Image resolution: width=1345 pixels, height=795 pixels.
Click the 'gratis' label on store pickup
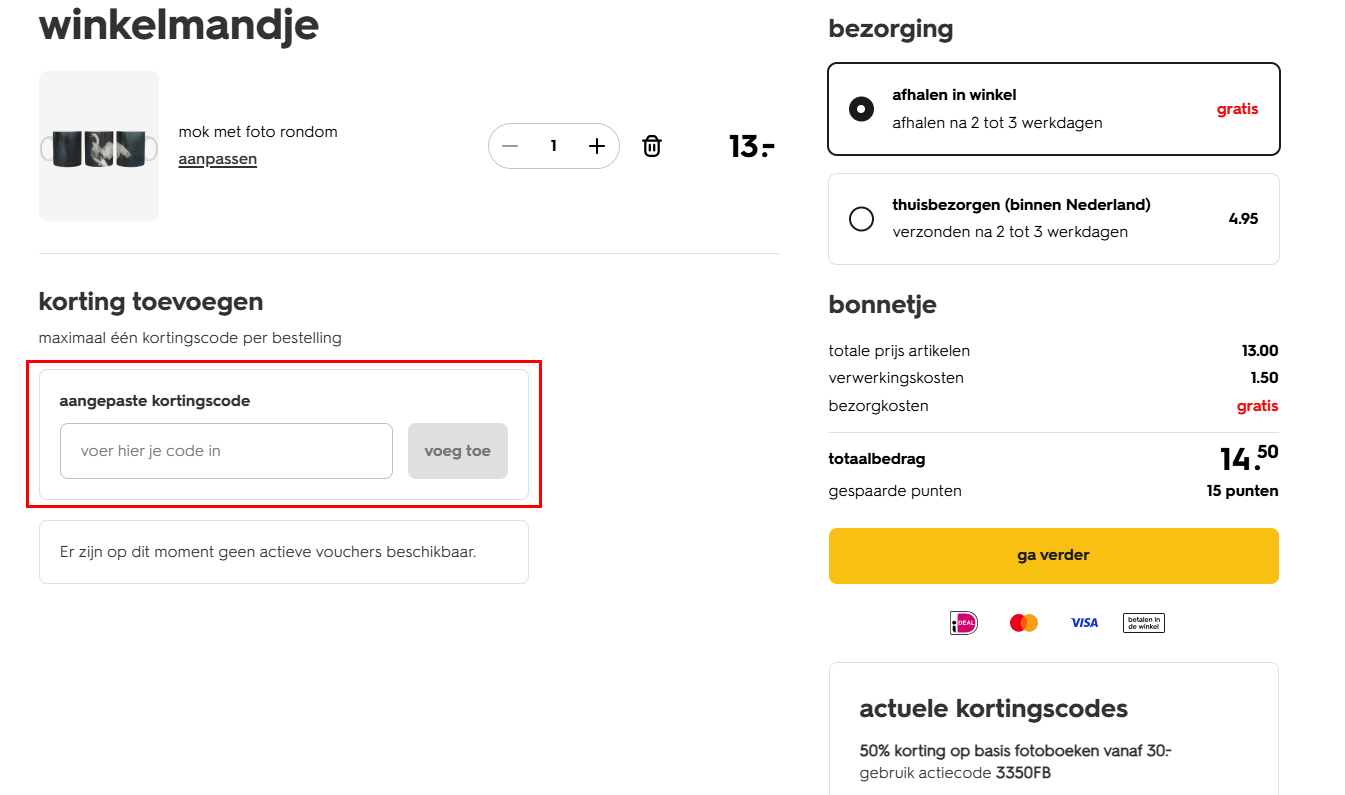point(1237,109)
